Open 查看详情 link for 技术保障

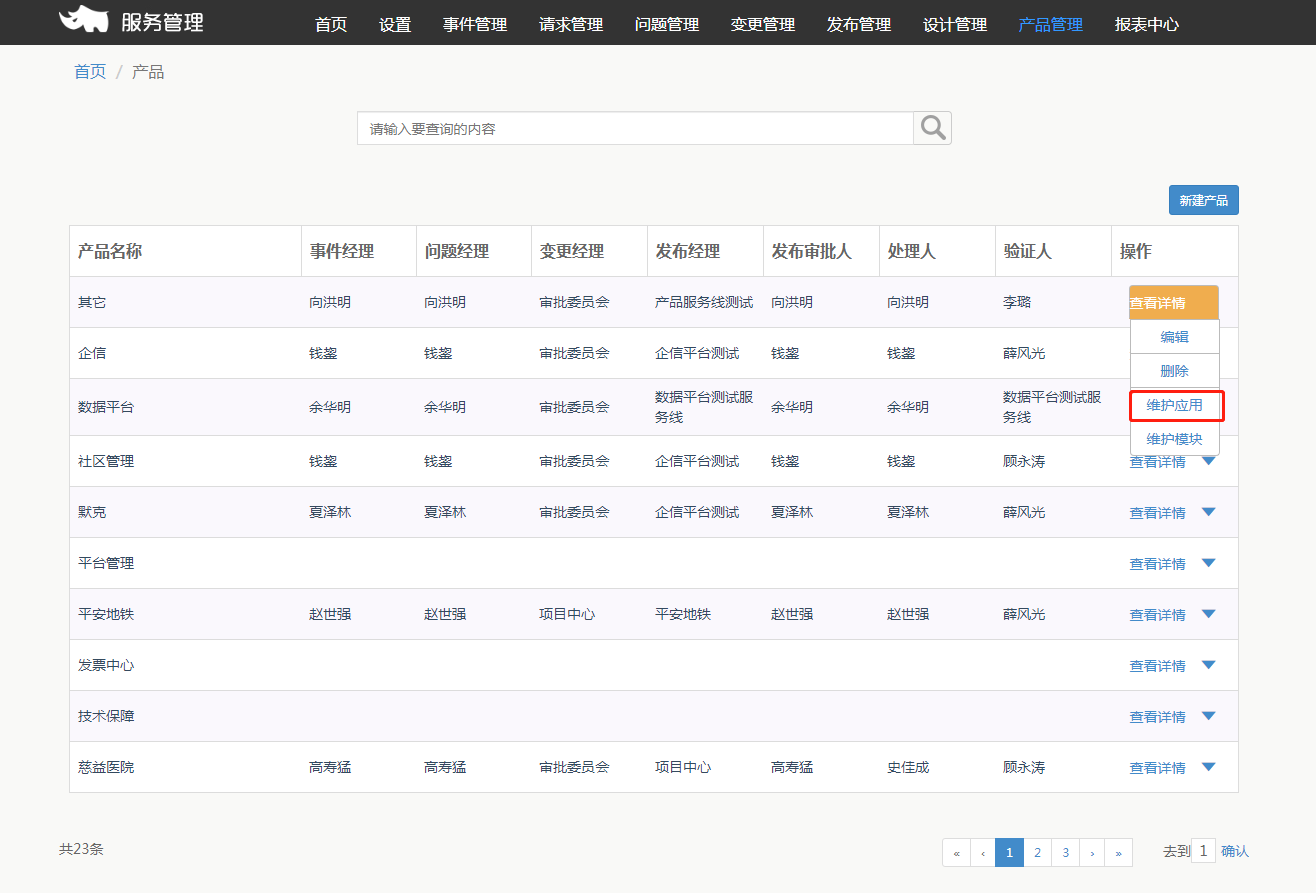(x=1158, y=717)
